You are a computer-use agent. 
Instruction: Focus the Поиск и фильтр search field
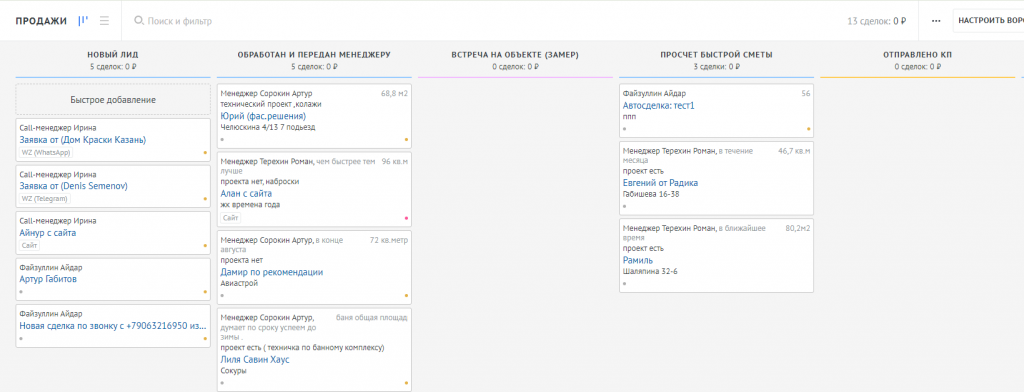coord(180,21)
